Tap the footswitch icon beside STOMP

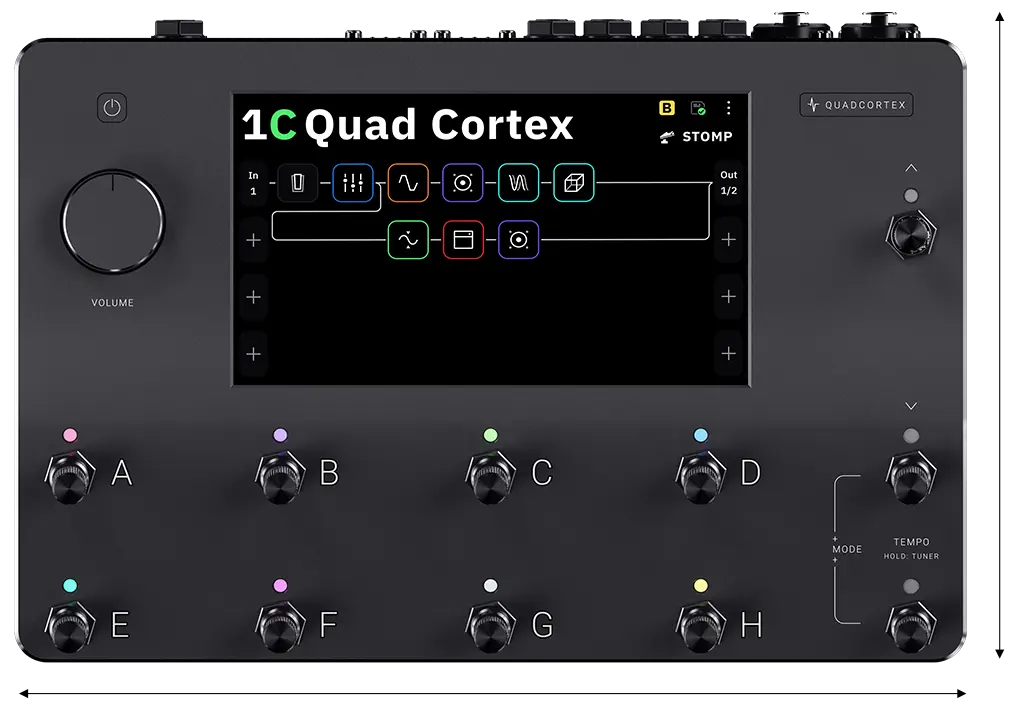pyautogui.click(x=666, y=137)
